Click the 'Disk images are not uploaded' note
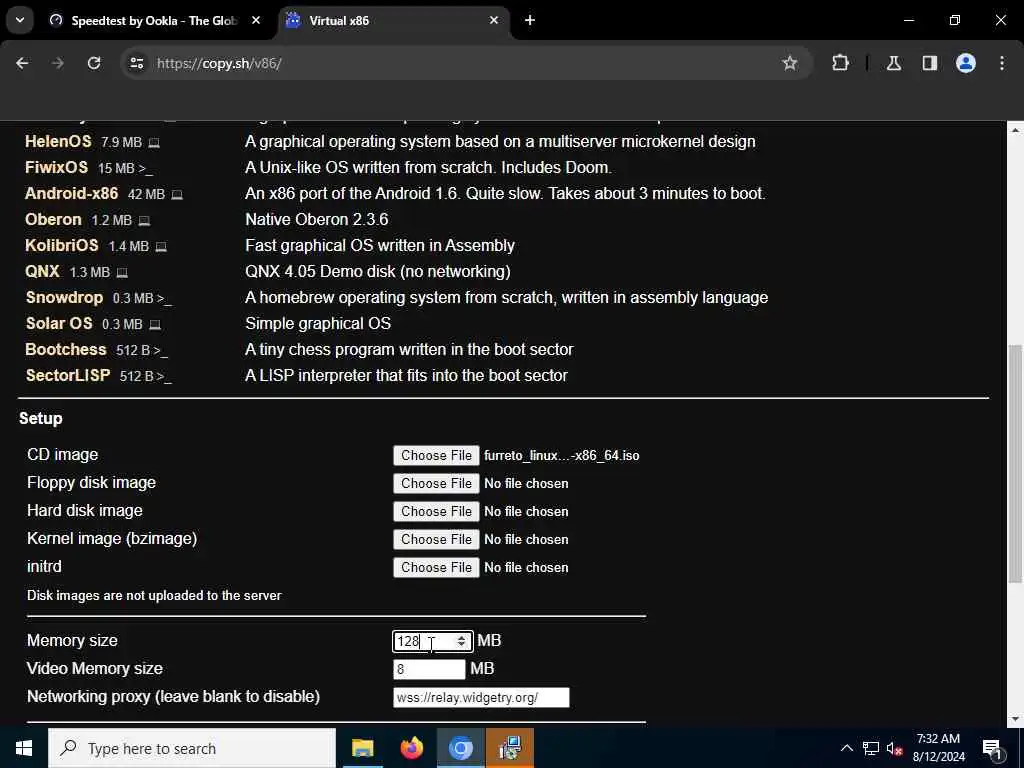Screen dimensions: 1024x768 tap(154, 596)
